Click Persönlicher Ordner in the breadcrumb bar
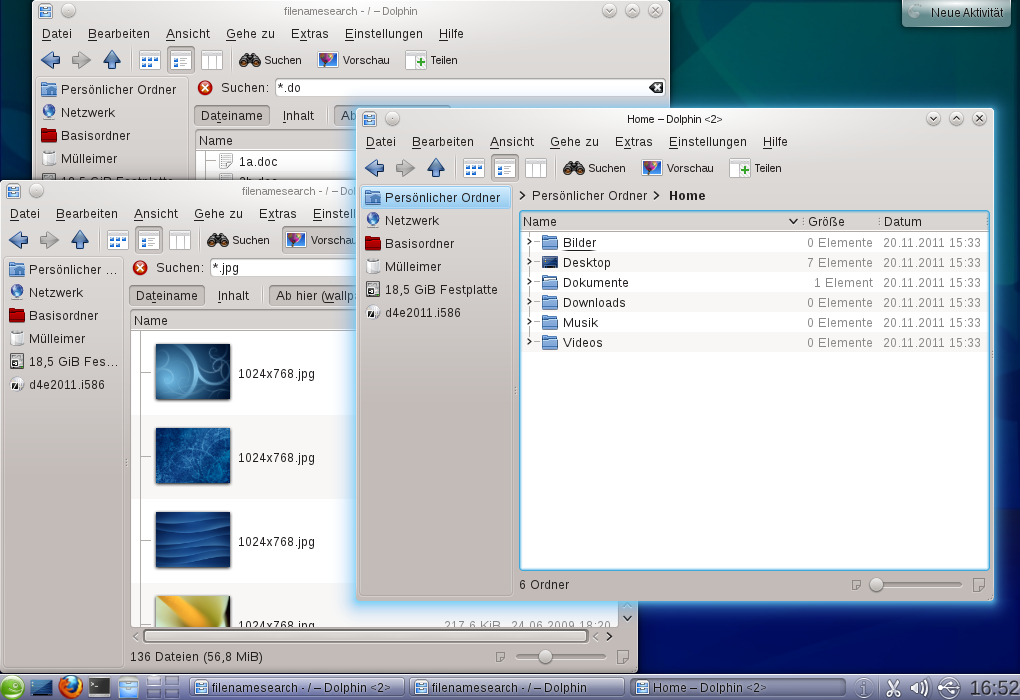1020x700 pixels. pyautogui.click(x=589, y=195)
